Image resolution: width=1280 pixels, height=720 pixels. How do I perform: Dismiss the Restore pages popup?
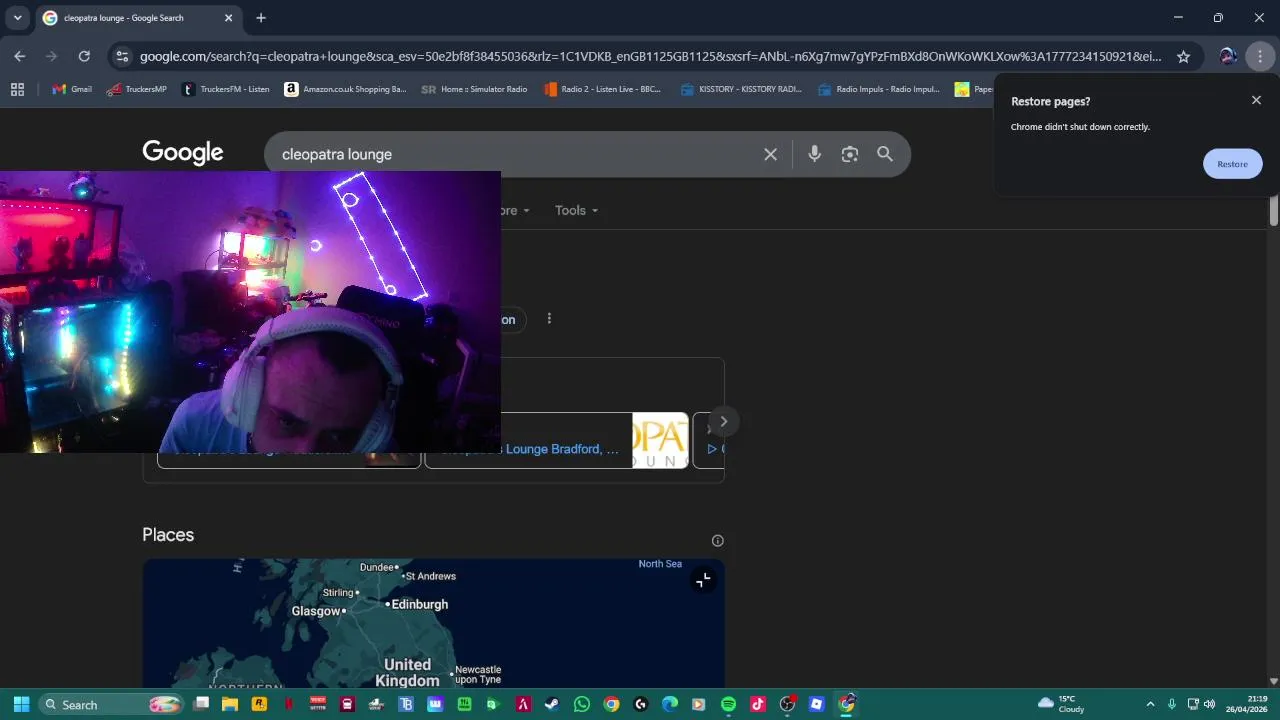1256,100
